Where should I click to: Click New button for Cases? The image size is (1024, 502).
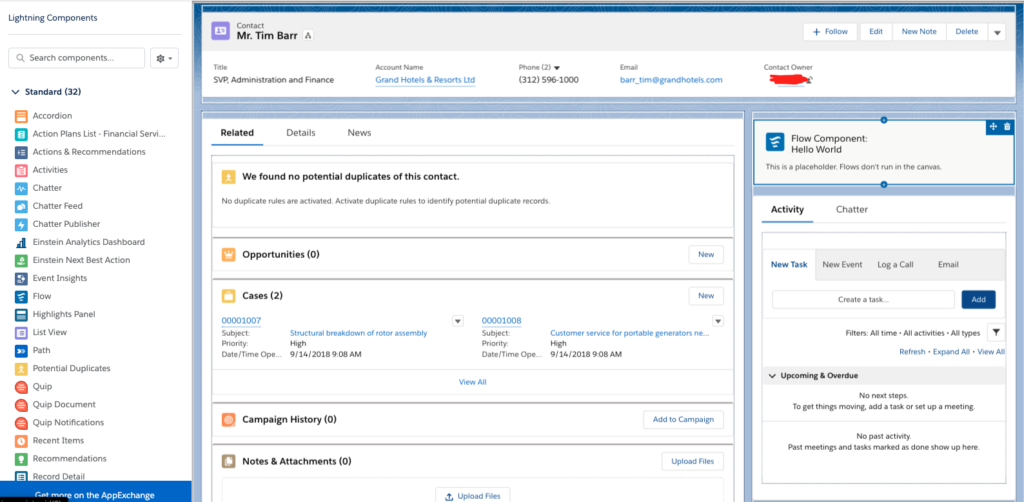tap(706, 296)
